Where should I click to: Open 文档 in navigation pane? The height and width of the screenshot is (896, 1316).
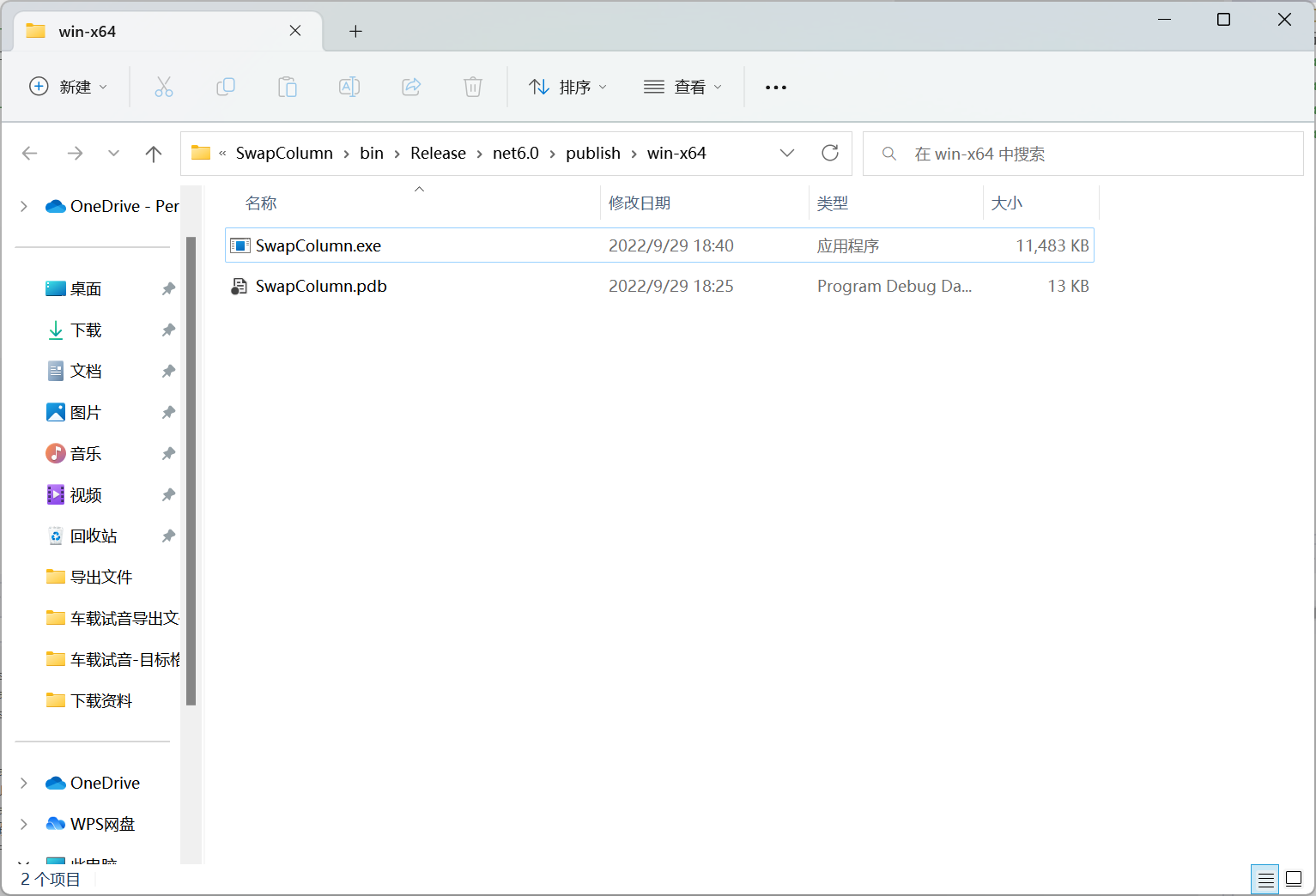86,372
